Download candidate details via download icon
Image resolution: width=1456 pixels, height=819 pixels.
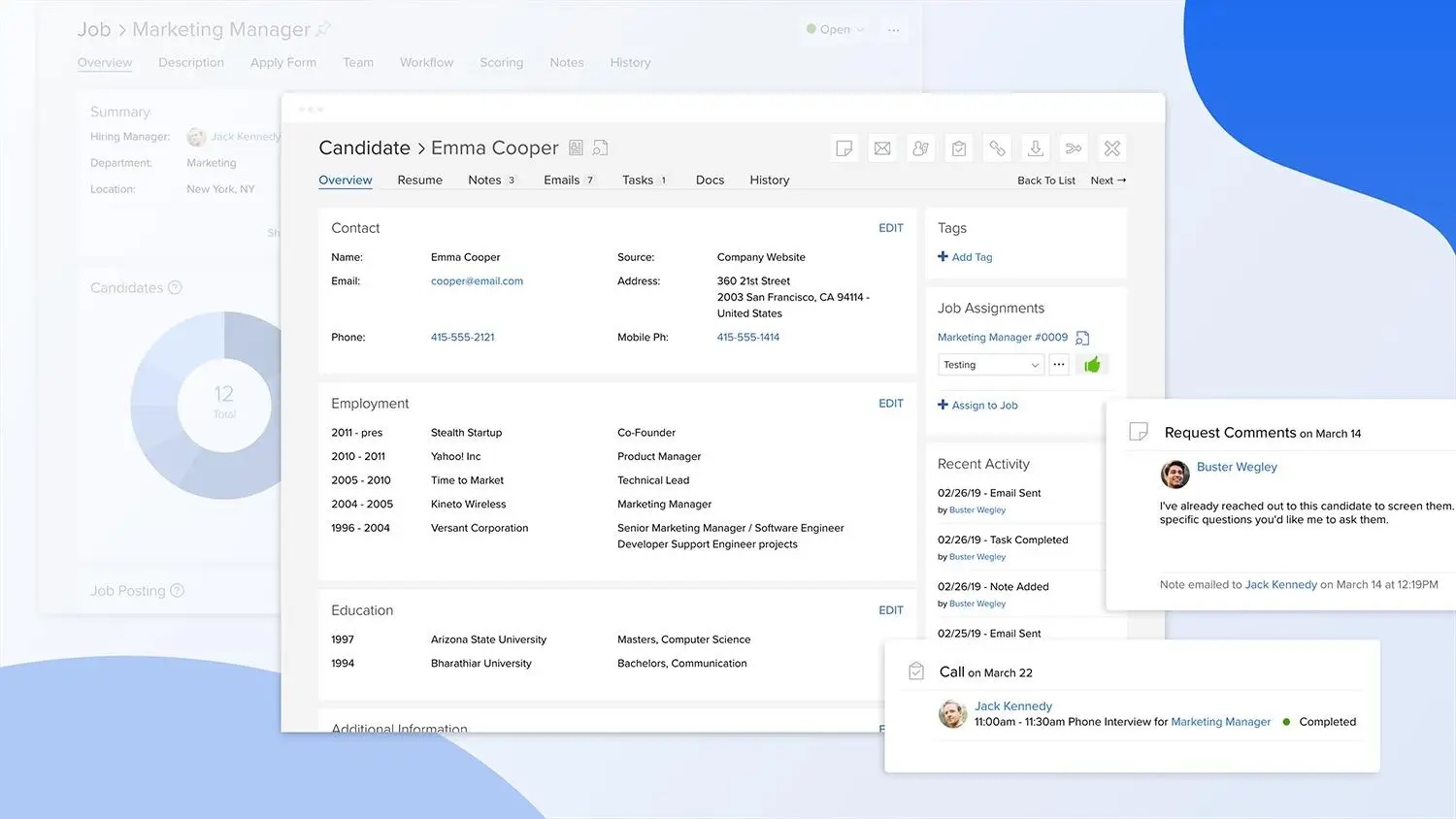(x=1035, y=147)
